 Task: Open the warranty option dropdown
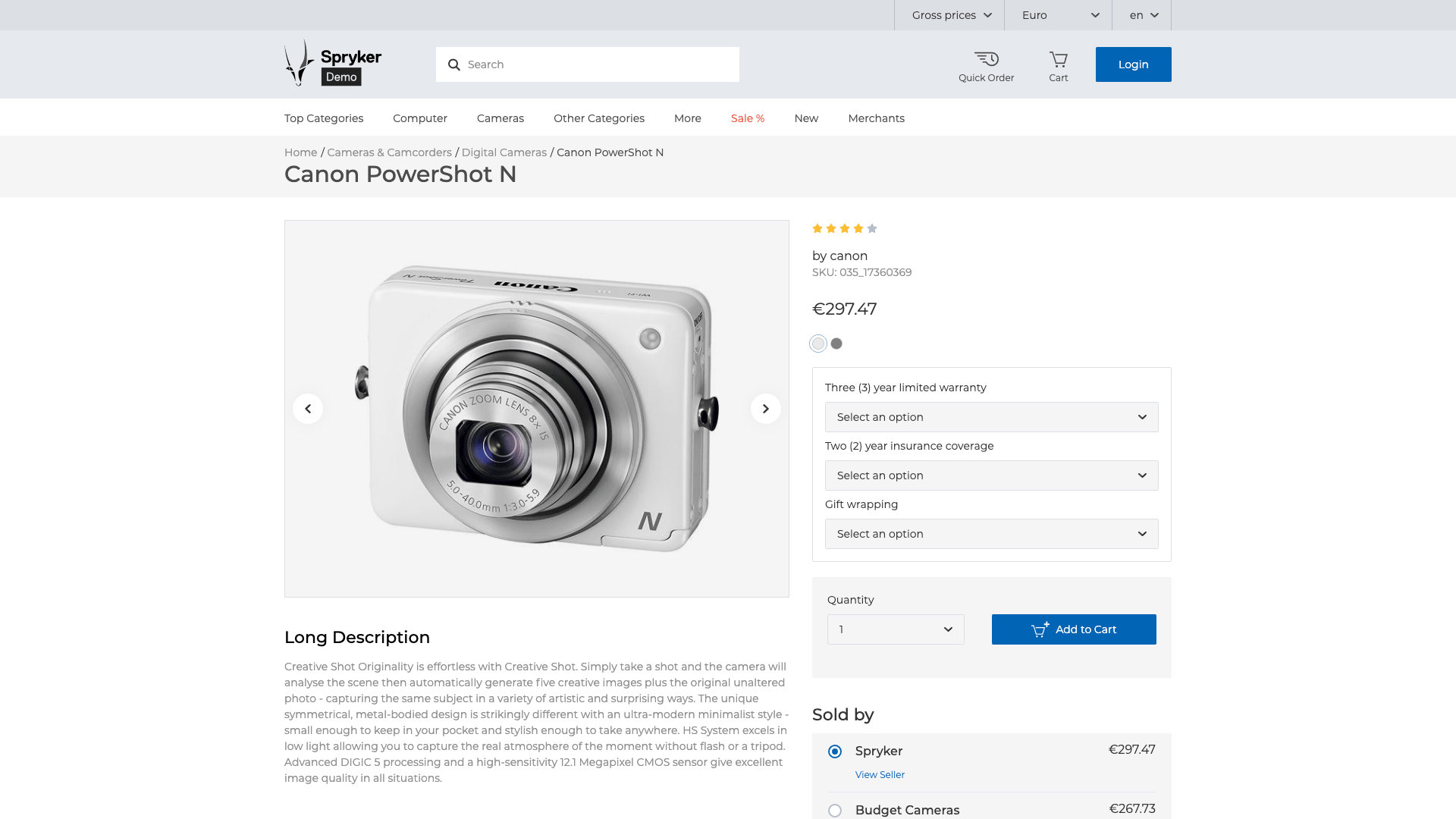click(x=991, y=417)
